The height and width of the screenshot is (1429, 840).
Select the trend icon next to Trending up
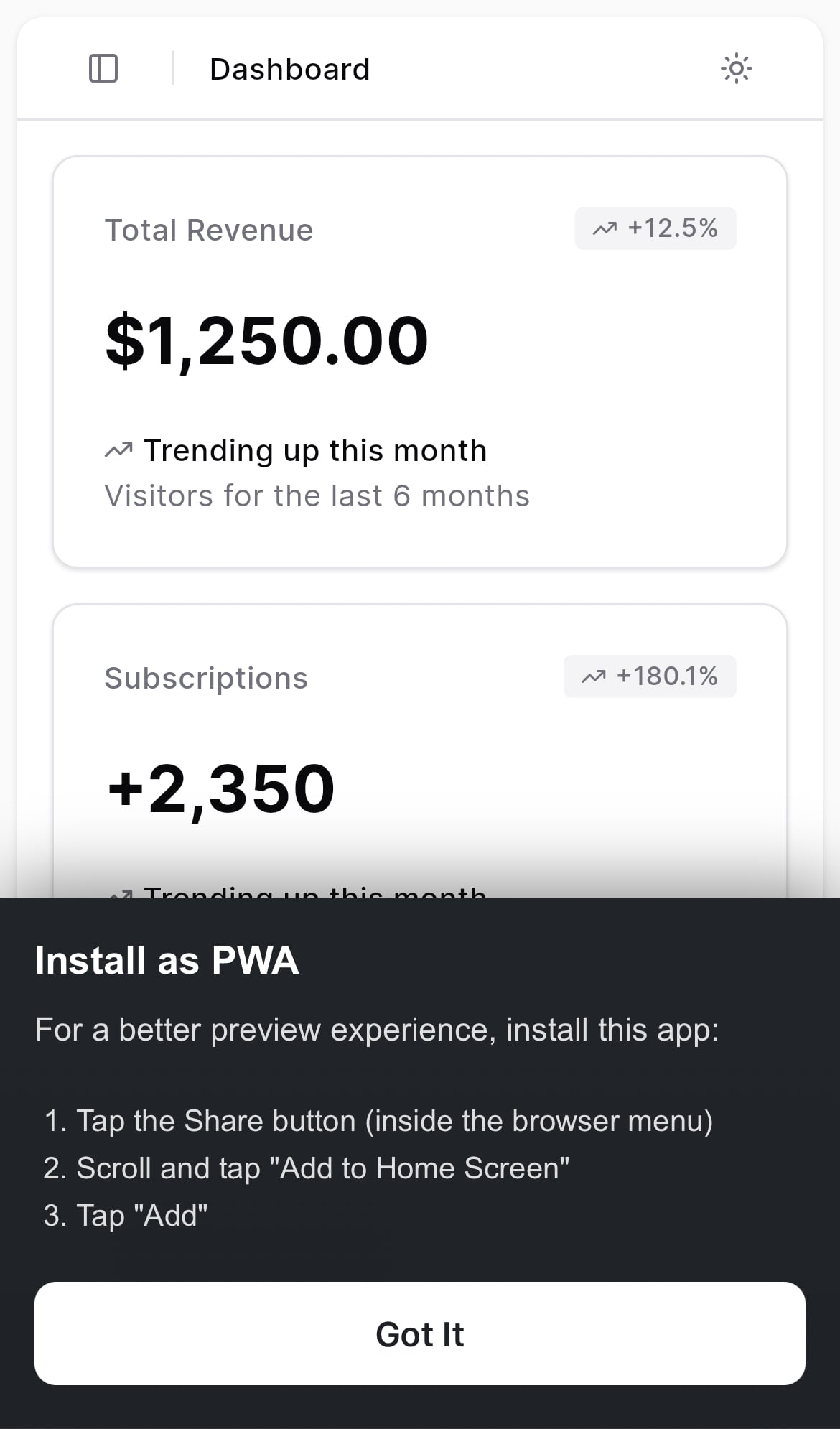click(x=120, y=450)
